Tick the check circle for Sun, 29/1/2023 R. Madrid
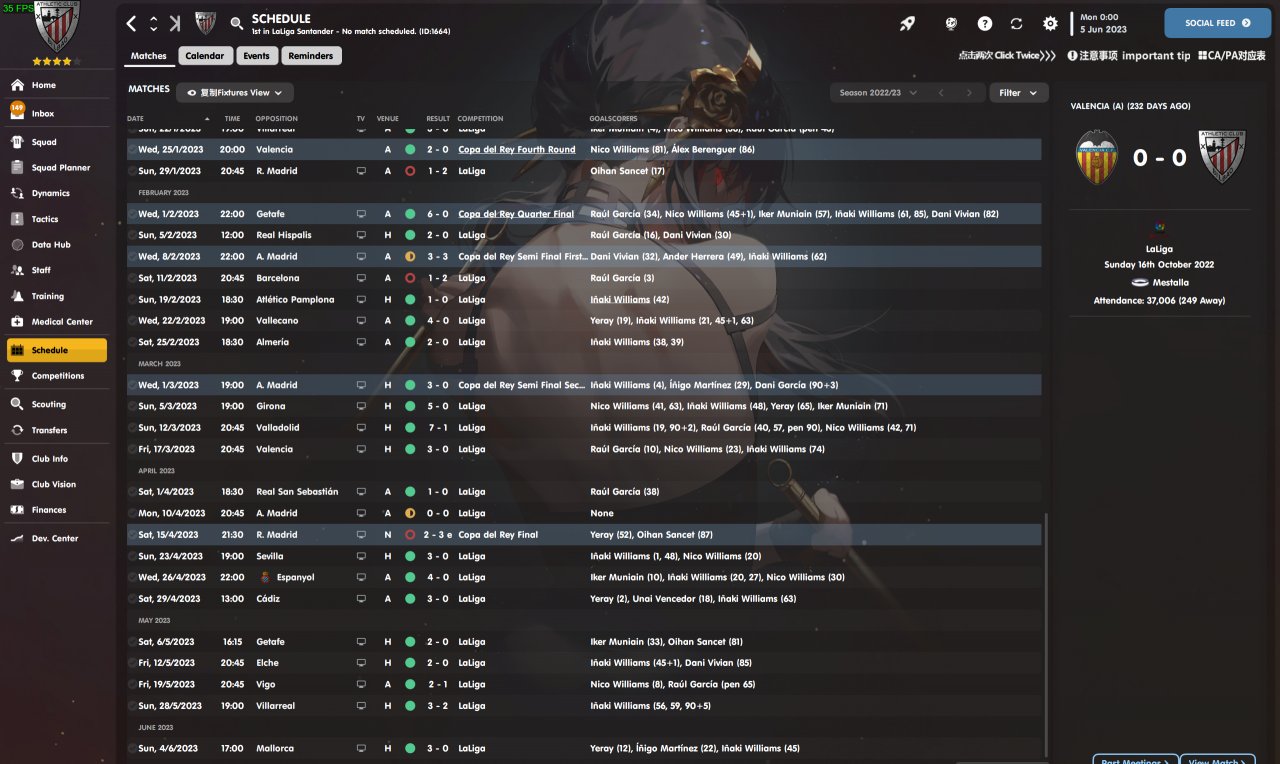1280x764 pixels. point(132,171)
